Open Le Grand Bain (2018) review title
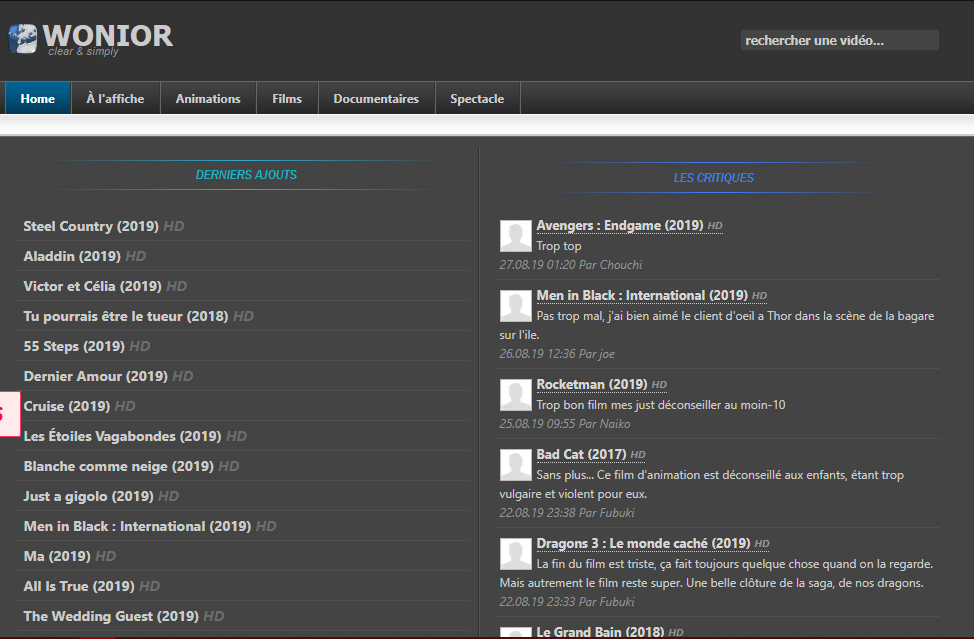Viewport: 974px width, 639px height. (600, 632)
